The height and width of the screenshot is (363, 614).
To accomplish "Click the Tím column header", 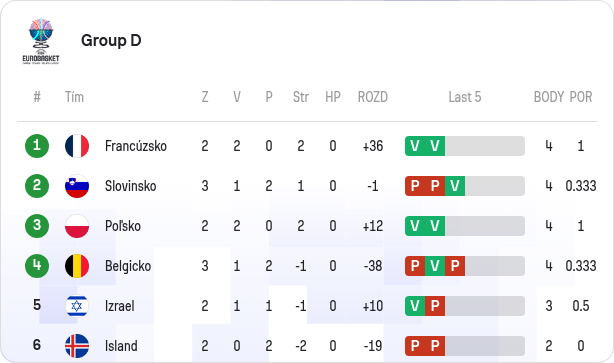I will pyautogui.click(x=74, y=97).
